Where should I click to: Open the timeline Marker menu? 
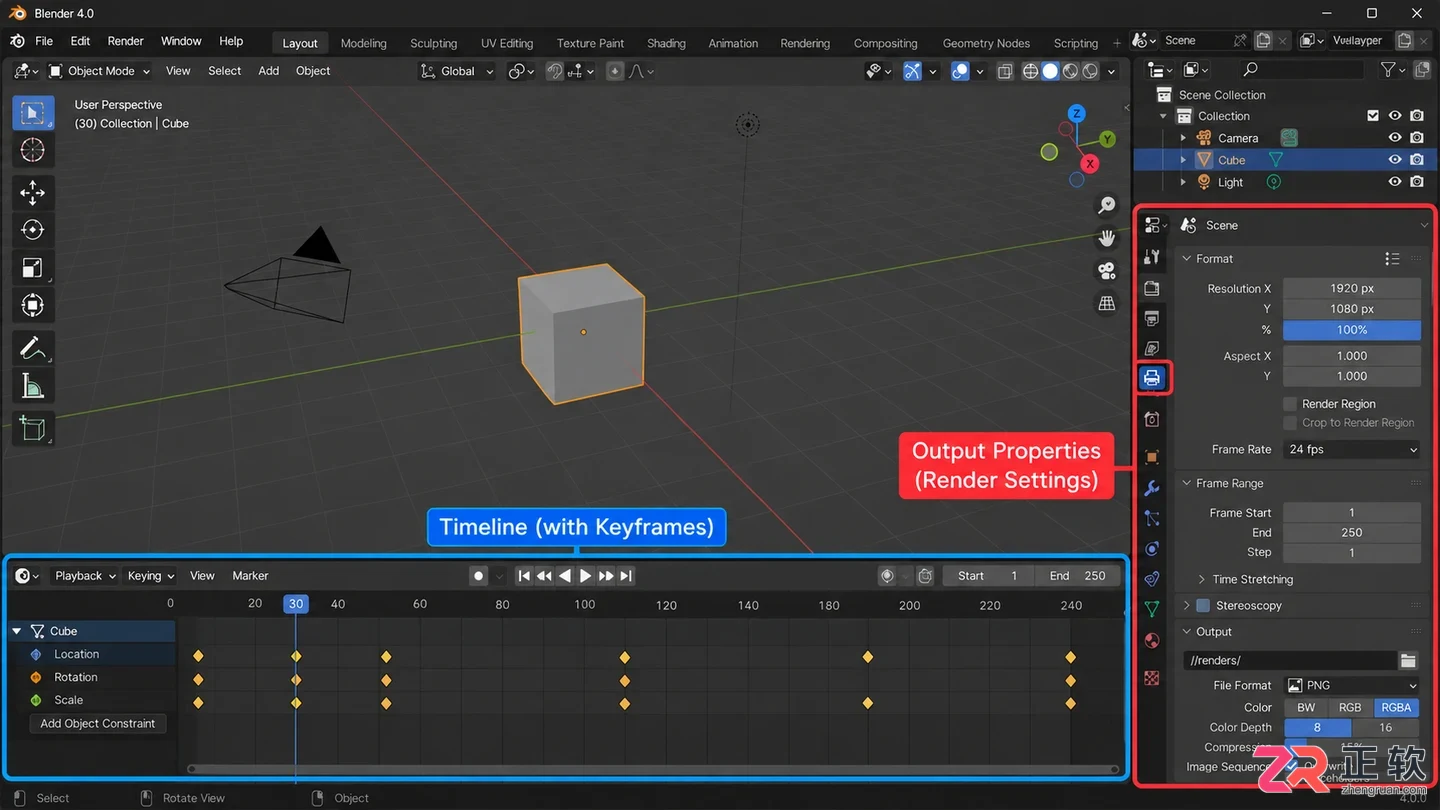[x=250, y=576]
